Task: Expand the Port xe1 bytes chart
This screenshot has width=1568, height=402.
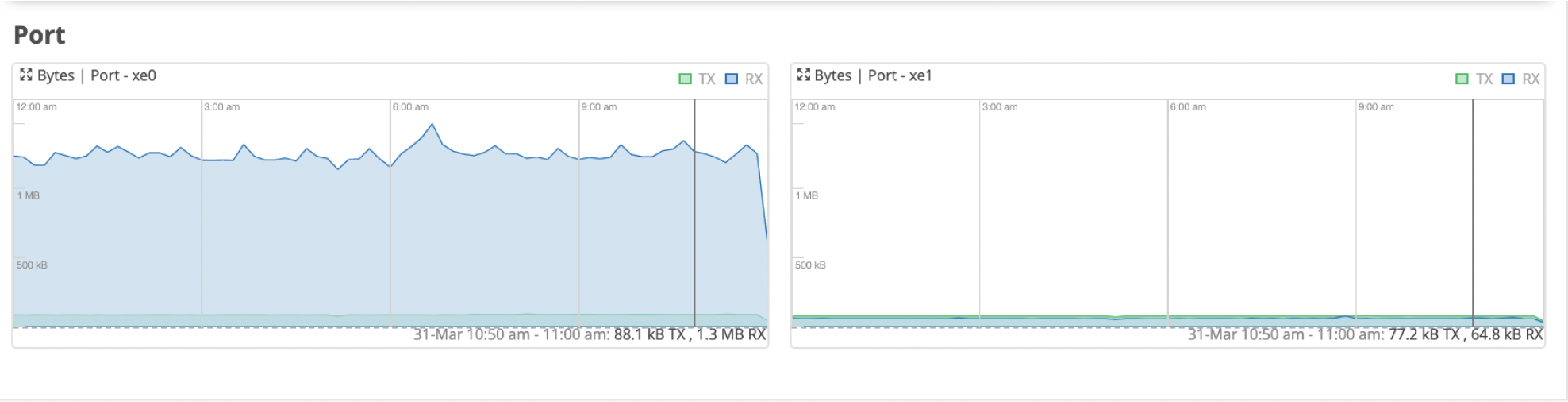Action: coord(803,75)
